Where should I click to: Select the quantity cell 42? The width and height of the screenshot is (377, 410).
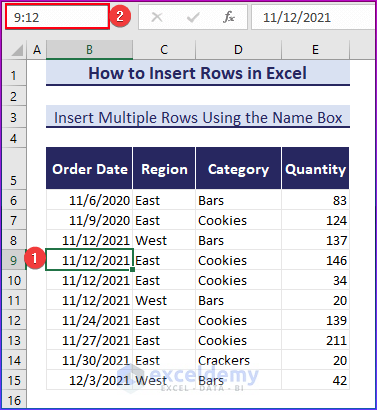click(x=315, y=380)
